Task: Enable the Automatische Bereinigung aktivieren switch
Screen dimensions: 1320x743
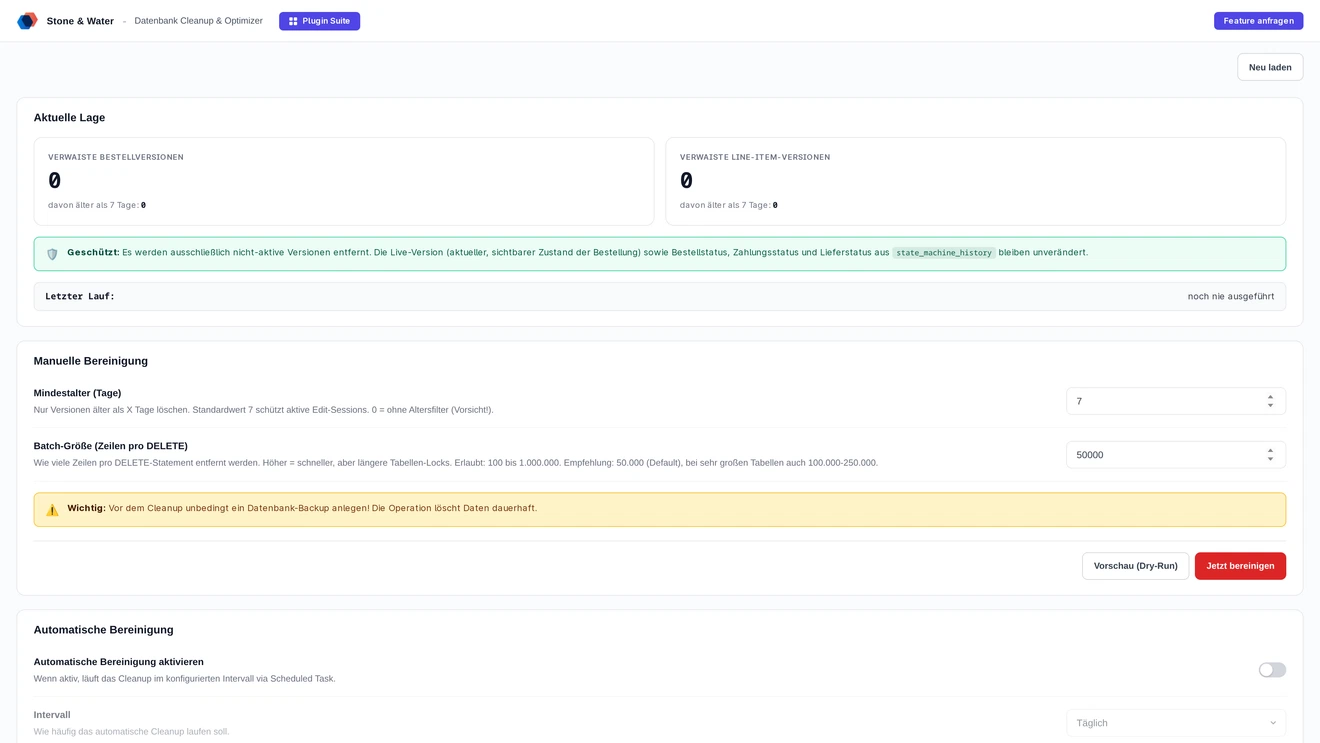Action: coord(1272,670)
